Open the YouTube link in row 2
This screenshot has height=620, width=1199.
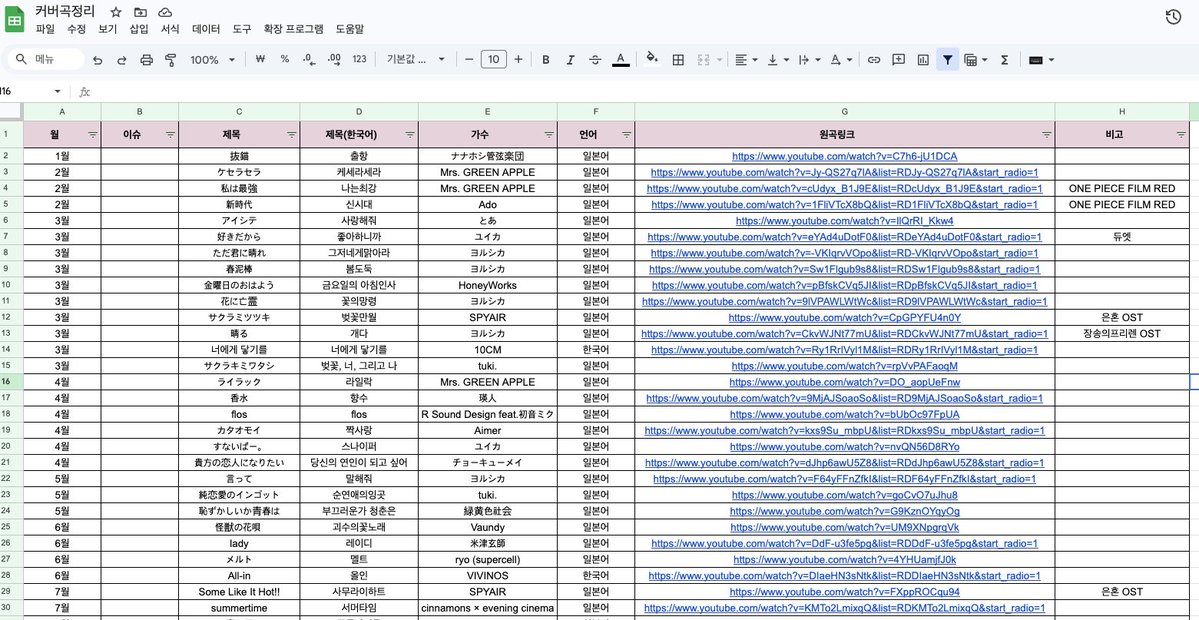coord(843,155)
